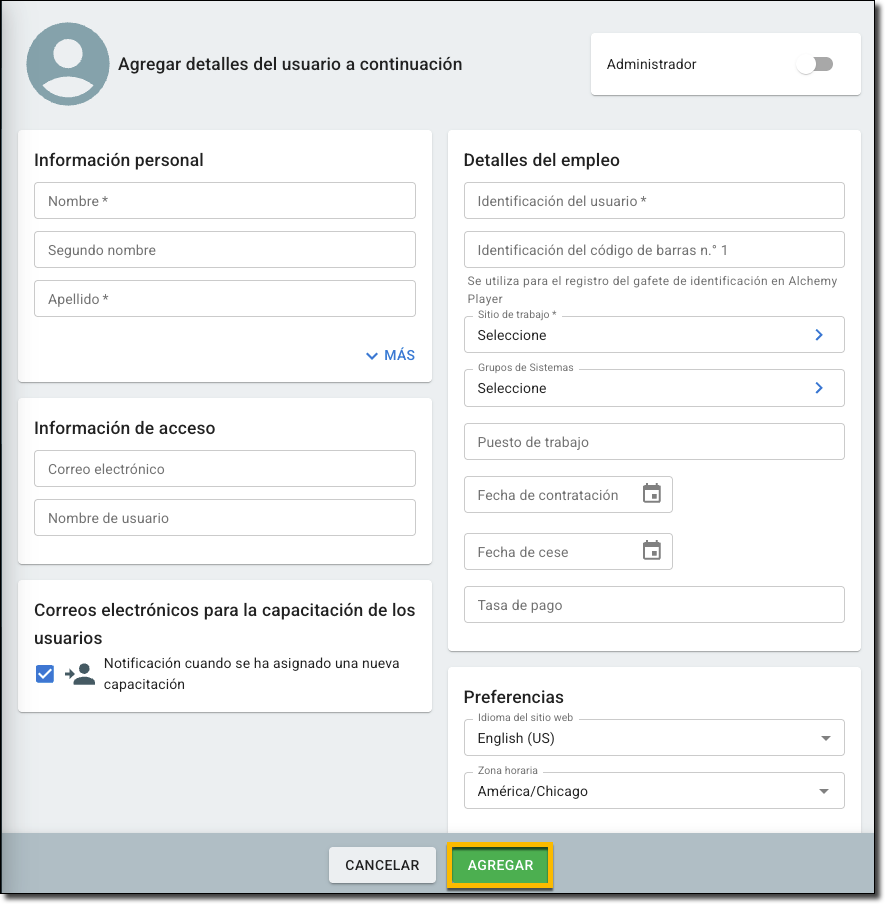Open the Idioma del sitio web dropdown
Image resolution: width=885 pixels, height=904 pixels.
coord(654,738)
